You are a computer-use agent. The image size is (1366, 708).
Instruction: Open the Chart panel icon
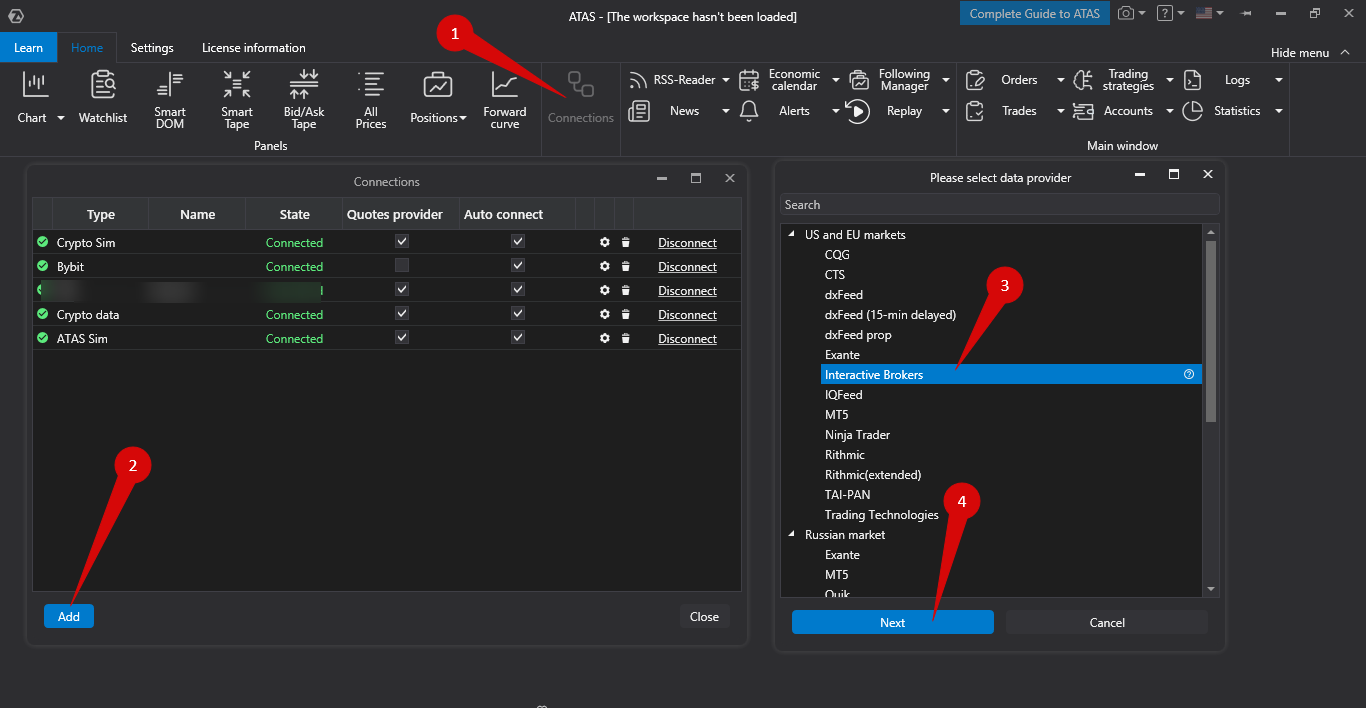(x=35, y=85)
